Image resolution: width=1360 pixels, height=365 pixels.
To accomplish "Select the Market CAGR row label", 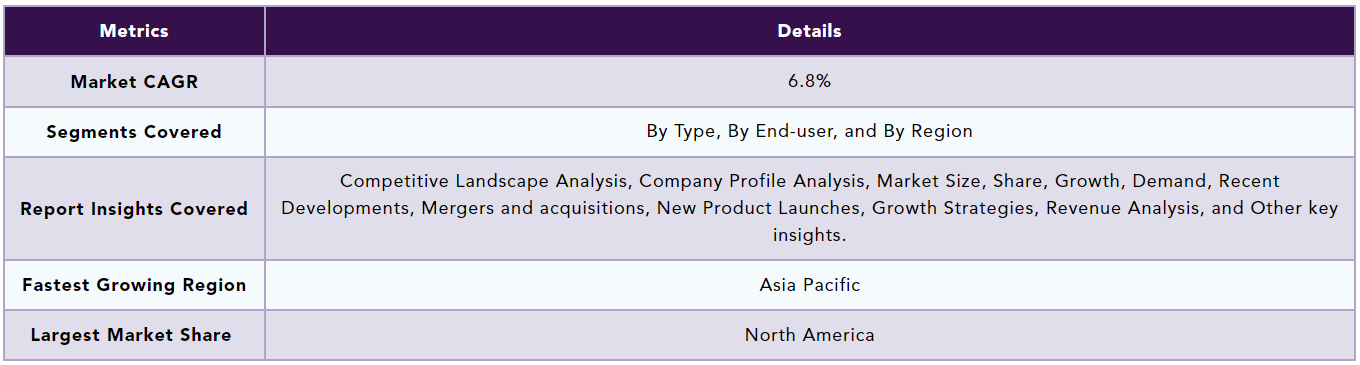I will pyautogui.click(x=134, y=82).
